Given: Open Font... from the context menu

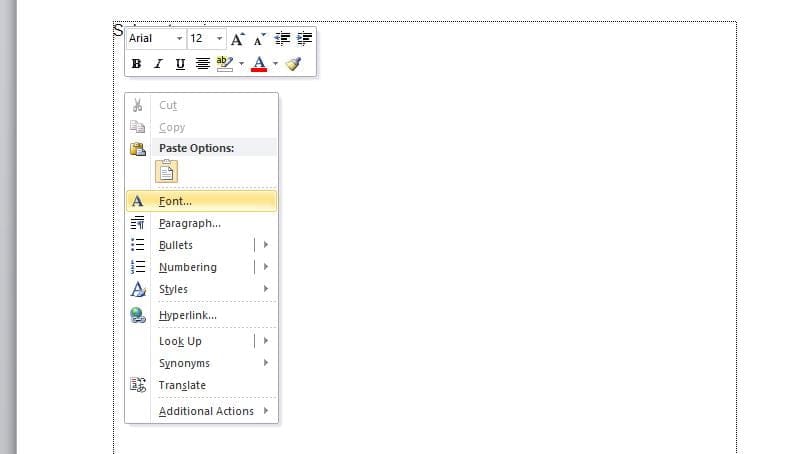Looking at the screenshot, I should [x=176, y=201].
